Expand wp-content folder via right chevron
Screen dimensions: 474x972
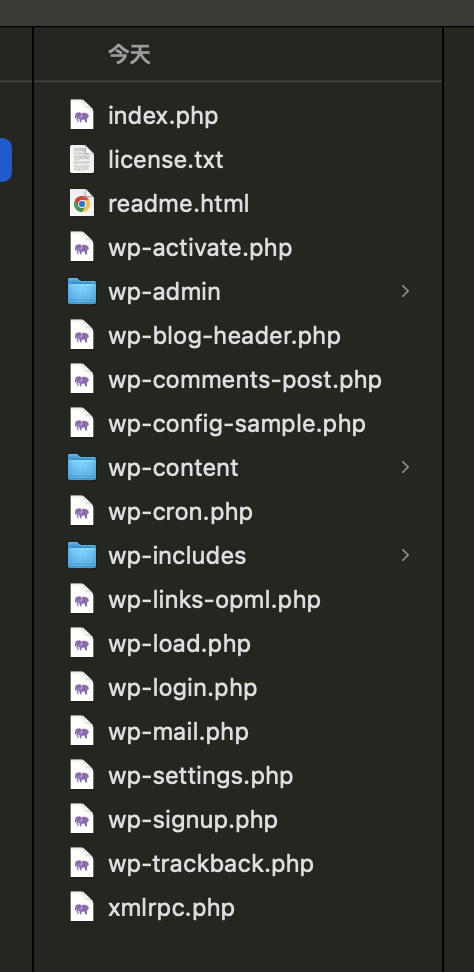pyautogui.click(x=405, y=467)
